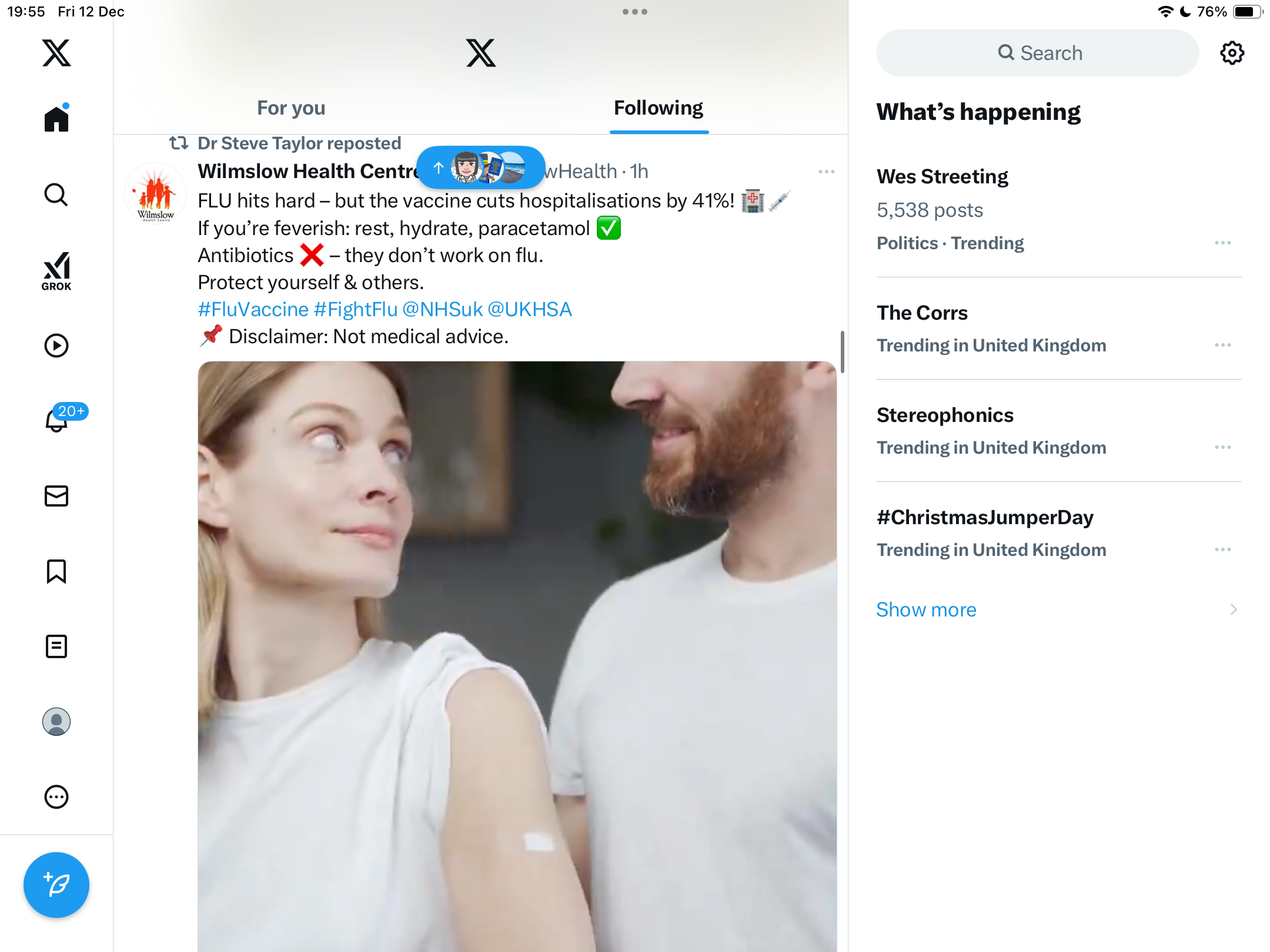Open the notifications bell
Image resolution: width=1270 pixels, height=952 pixels.
[x=56, y=420]
